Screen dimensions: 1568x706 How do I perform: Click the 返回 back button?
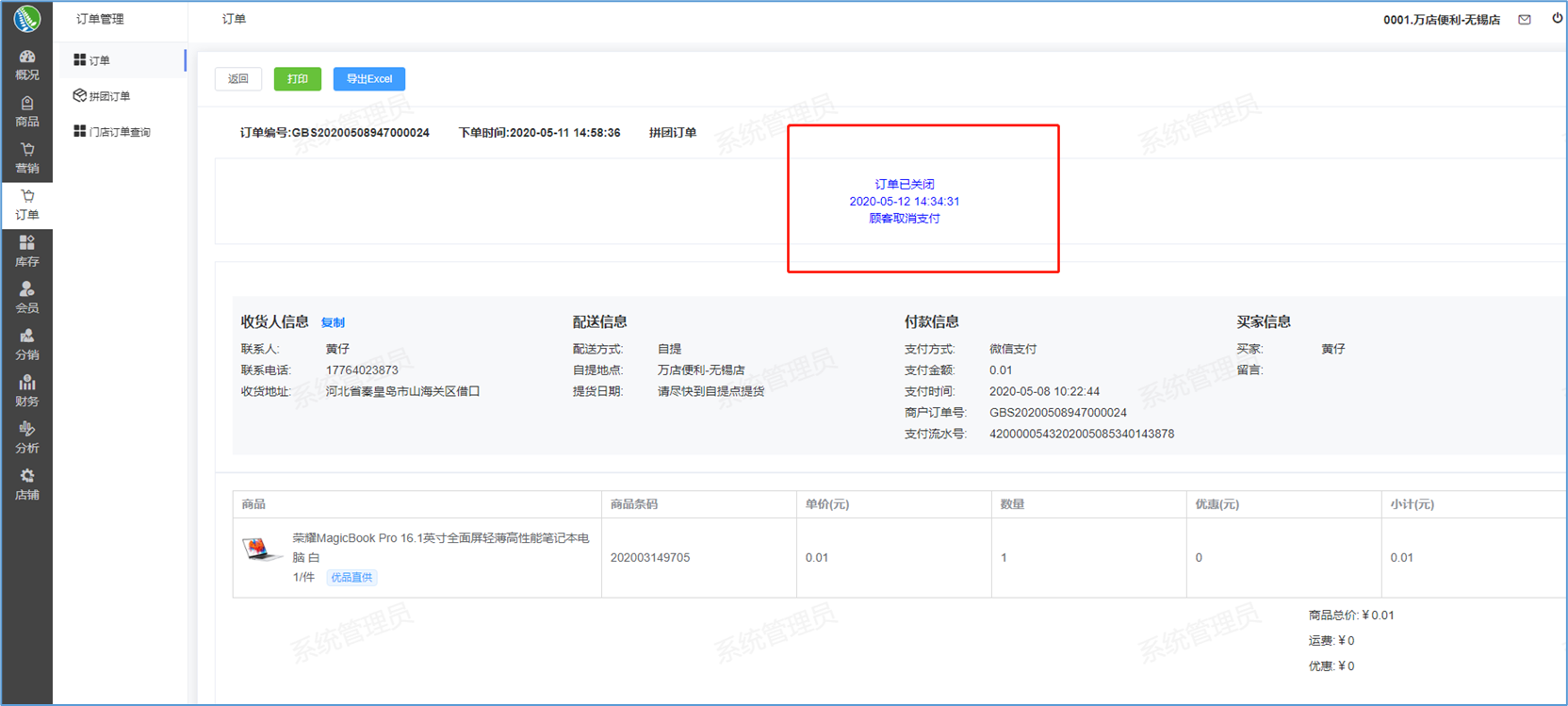(238, 79)
